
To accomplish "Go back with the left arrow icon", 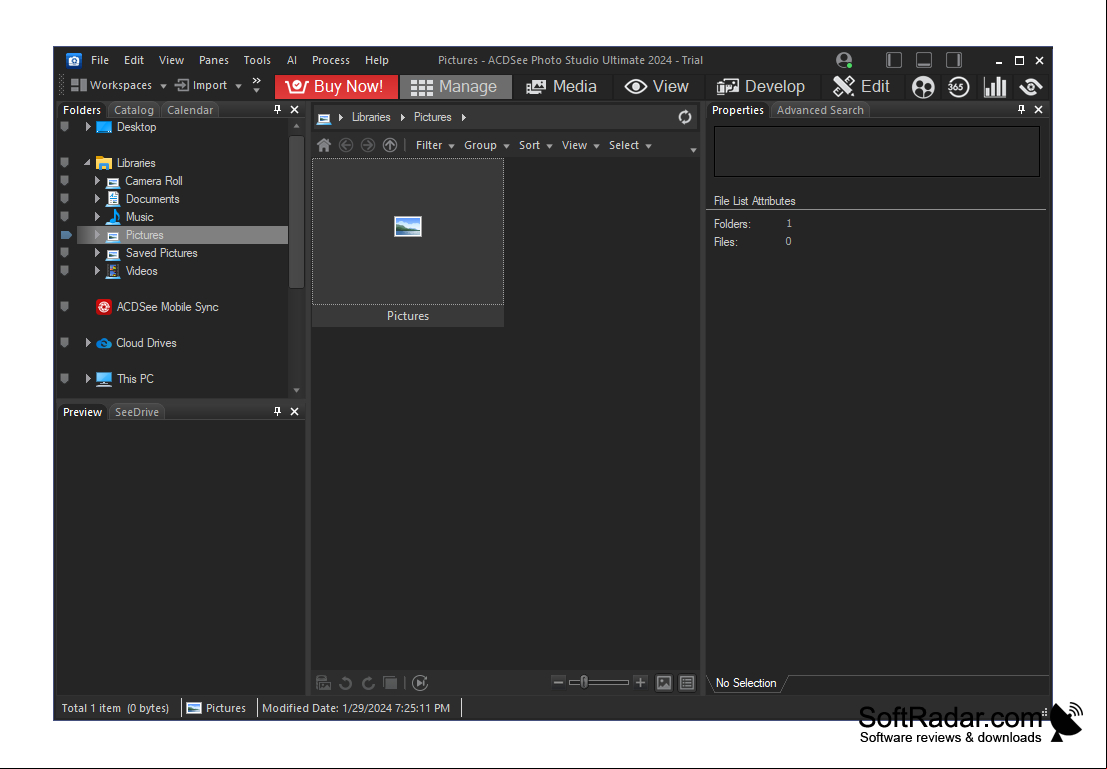I will (x=346, y=145).
